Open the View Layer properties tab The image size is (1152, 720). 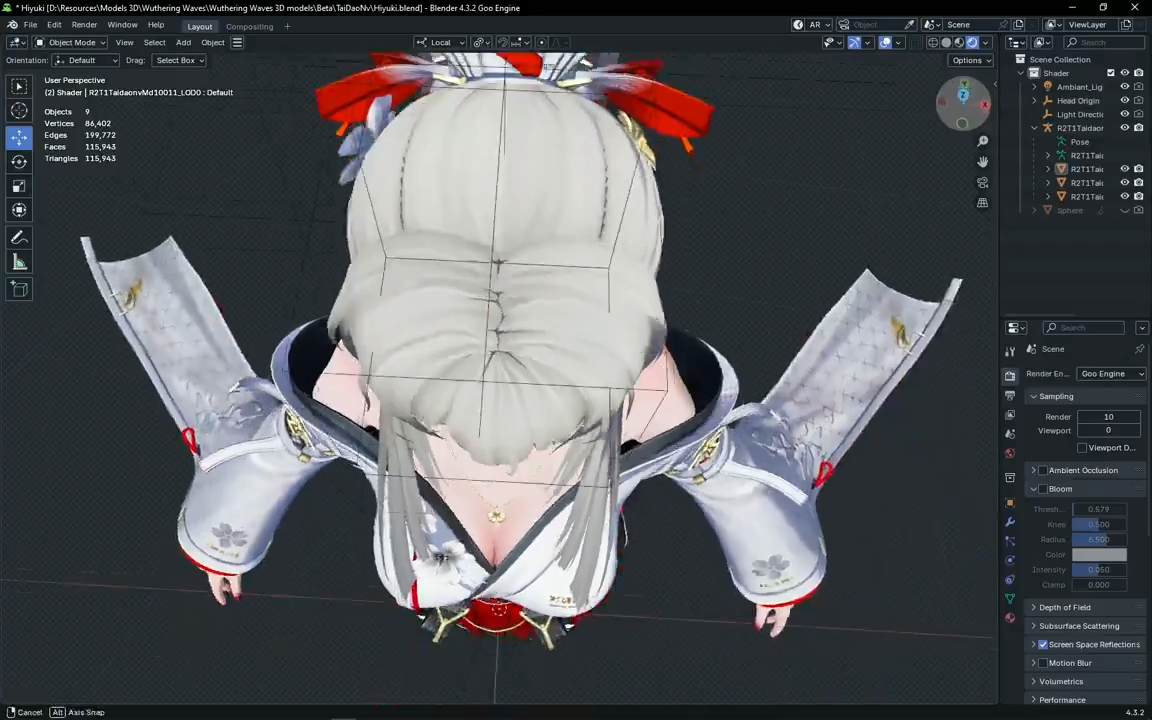tap(1010, 415)
